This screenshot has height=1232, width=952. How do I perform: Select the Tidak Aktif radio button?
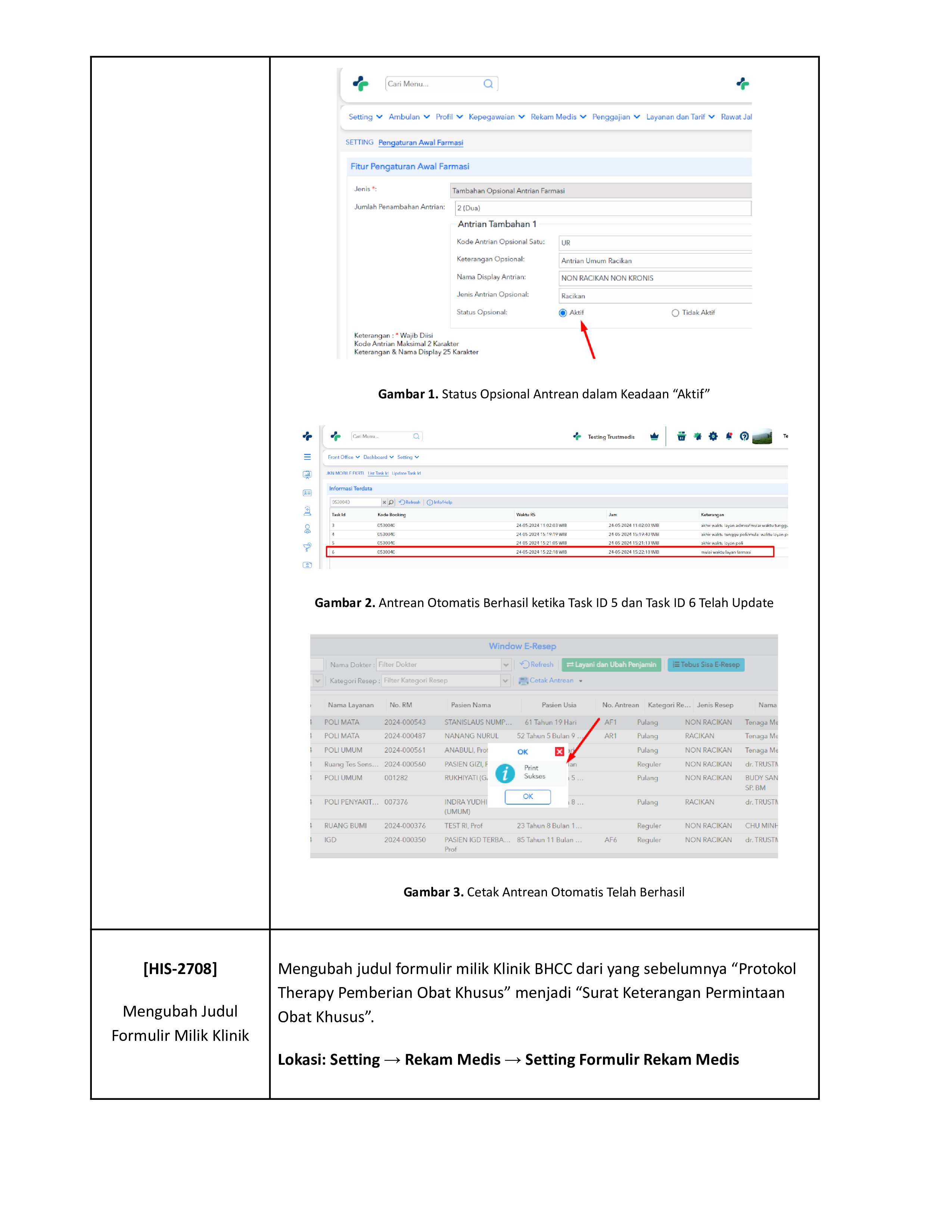675,313
